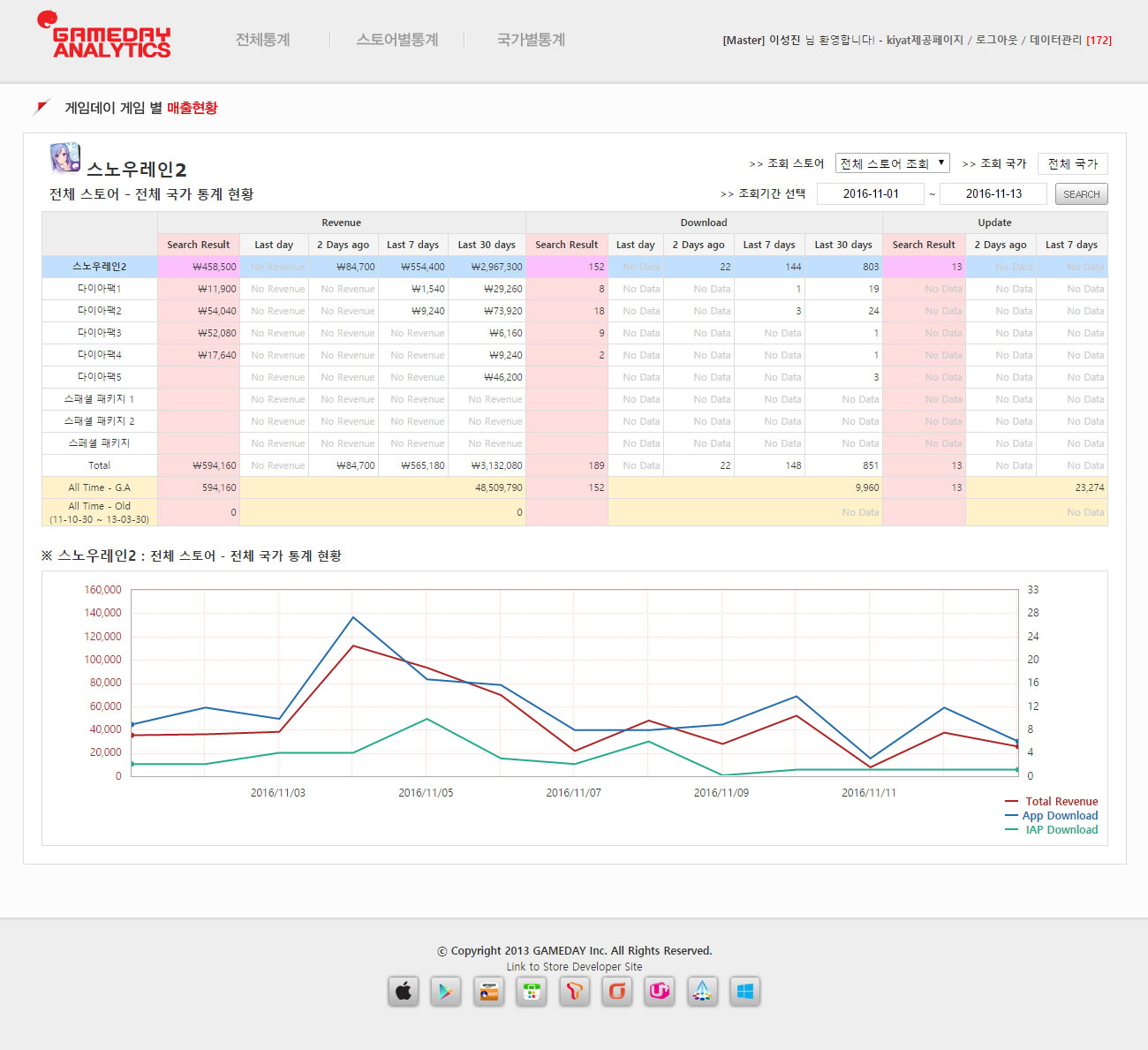Click the start date field 2016-11-01
1148x1050 pixels.
pos(871,193)
